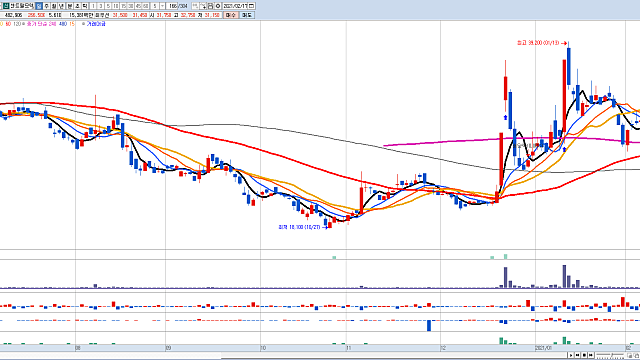Click the tallest volume bar in January
Screen dimensions: 640x360
564,277
